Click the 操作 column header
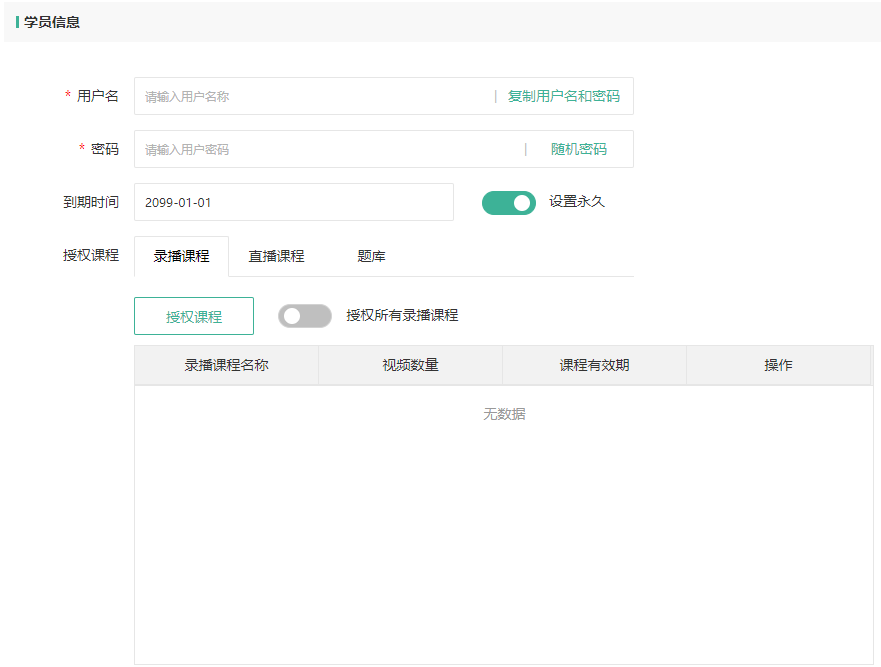This screenshot has height=667, width=881. 778,365
